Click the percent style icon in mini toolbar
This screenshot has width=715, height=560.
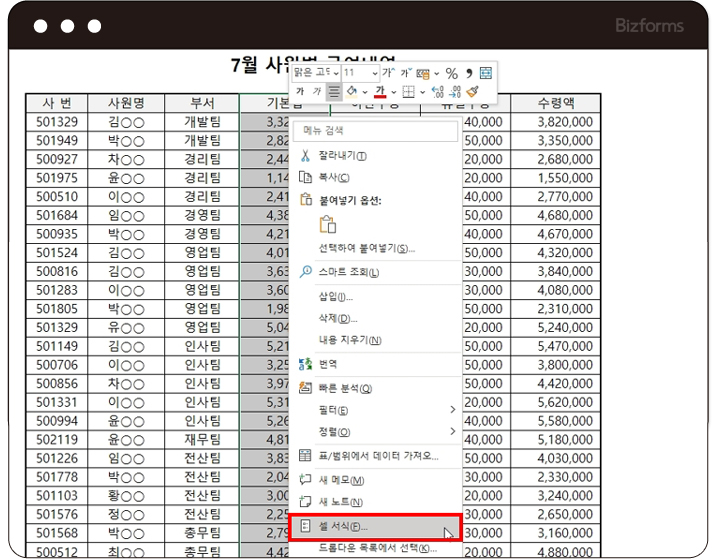[x=452, y=73]
